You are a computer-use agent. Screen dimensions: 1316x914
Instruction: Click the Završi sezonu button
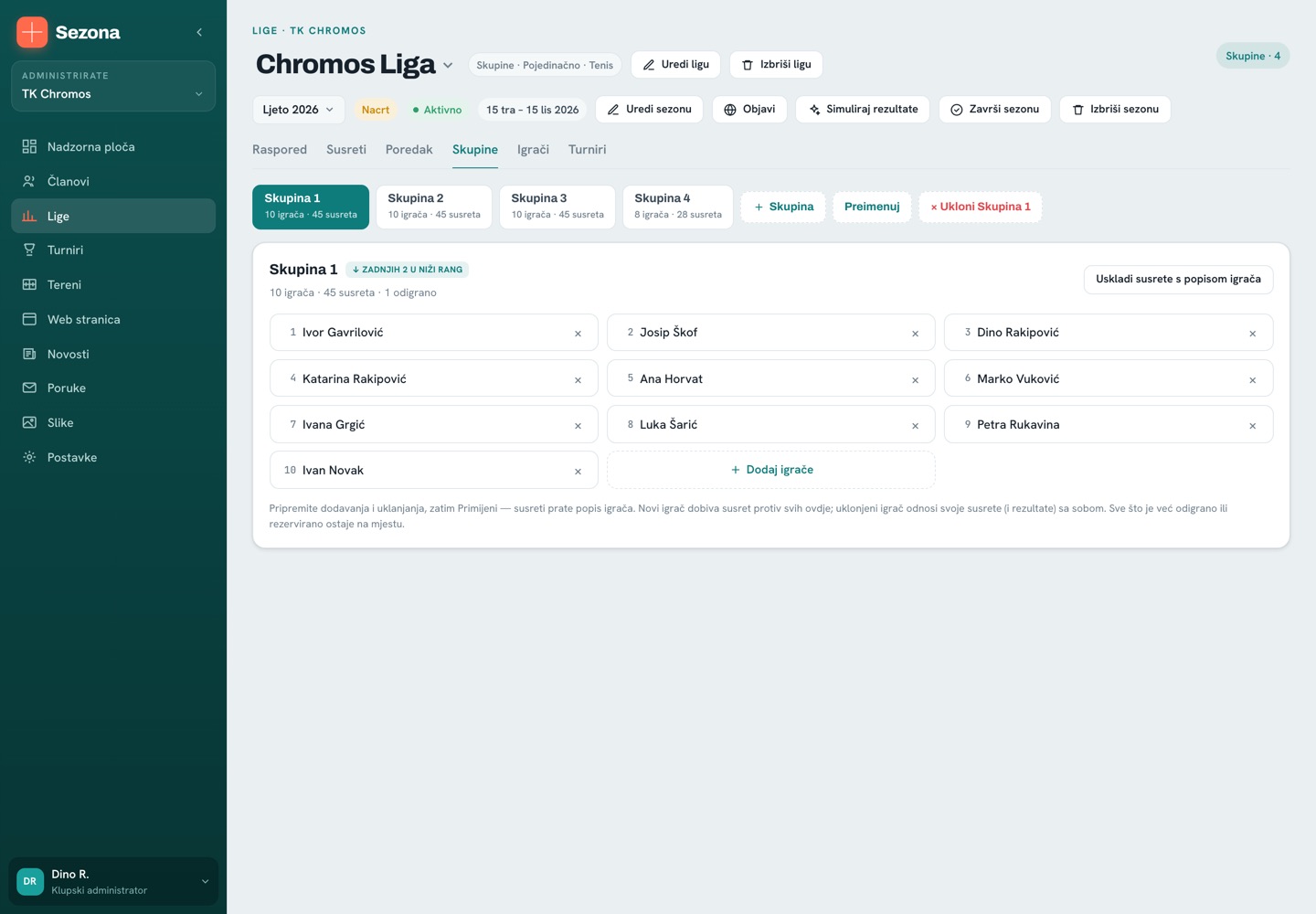pos(994,110)
